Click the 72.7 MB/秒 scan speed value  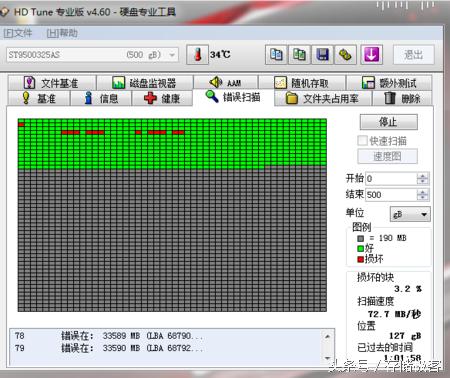point(395,314)
